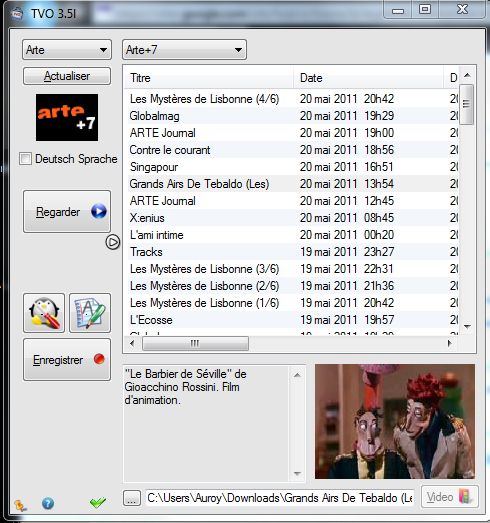Viewport: 490px width, 523px height.
Task: Enable the Deutsch Sprache checkbox
Action: click(x=26, y=159)
